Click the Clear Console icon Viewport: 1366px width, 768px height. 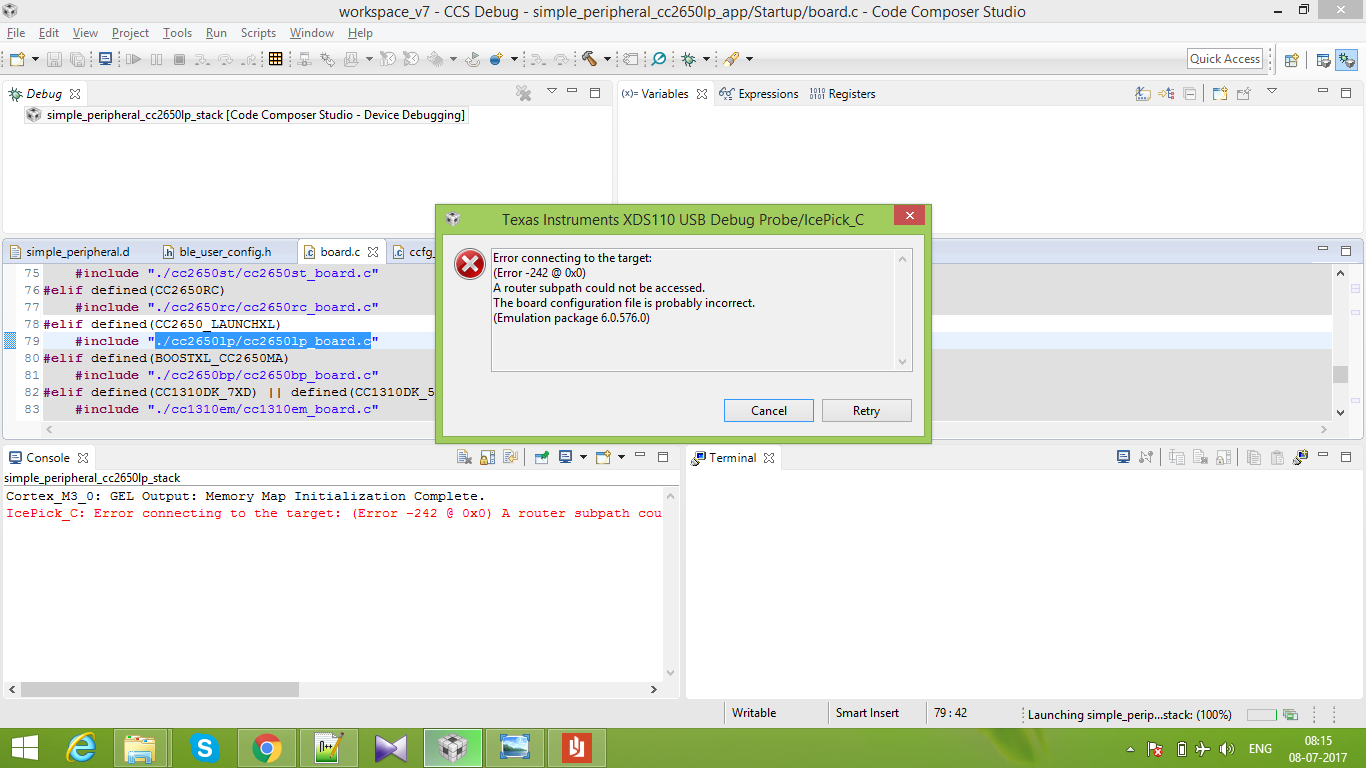pyautogui.click(x=463, y=457)
